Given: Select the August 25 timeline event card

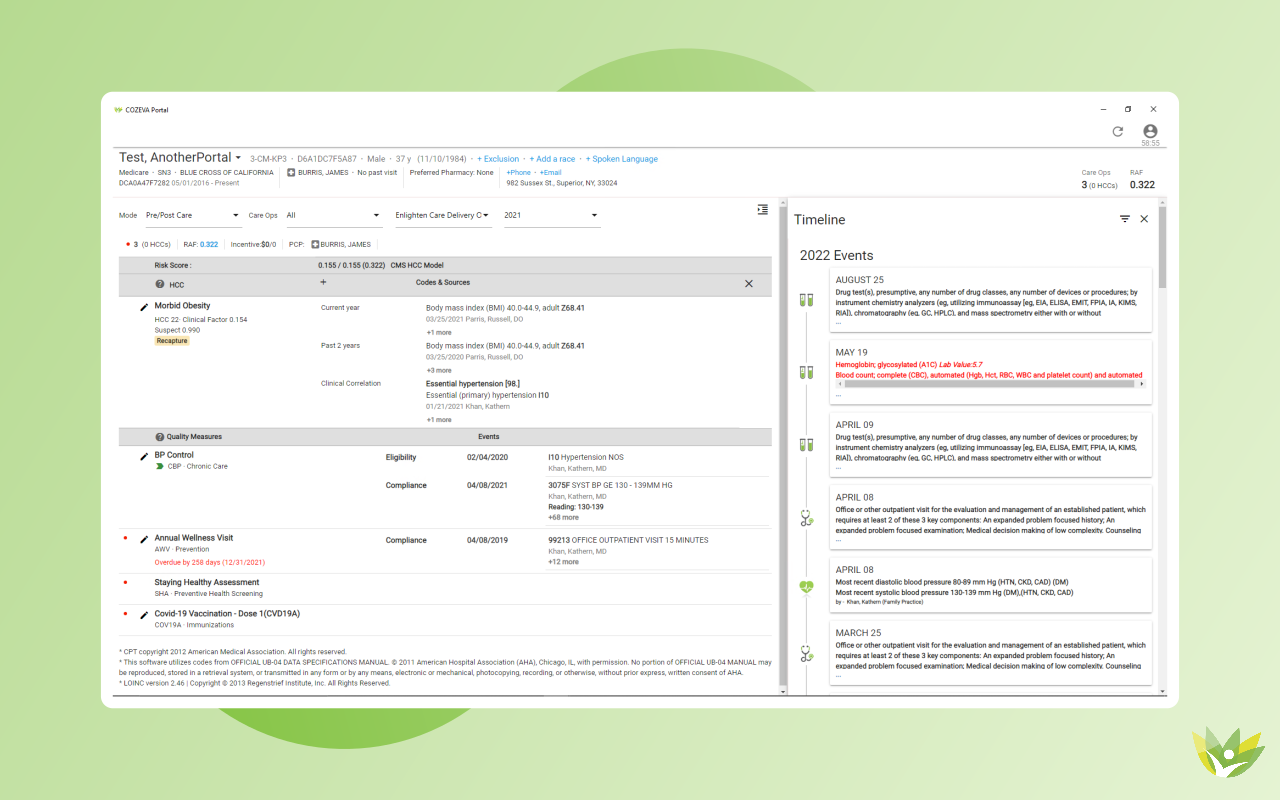Looking at the screenshot, I should pyautogui.click(x=990, y=298).
